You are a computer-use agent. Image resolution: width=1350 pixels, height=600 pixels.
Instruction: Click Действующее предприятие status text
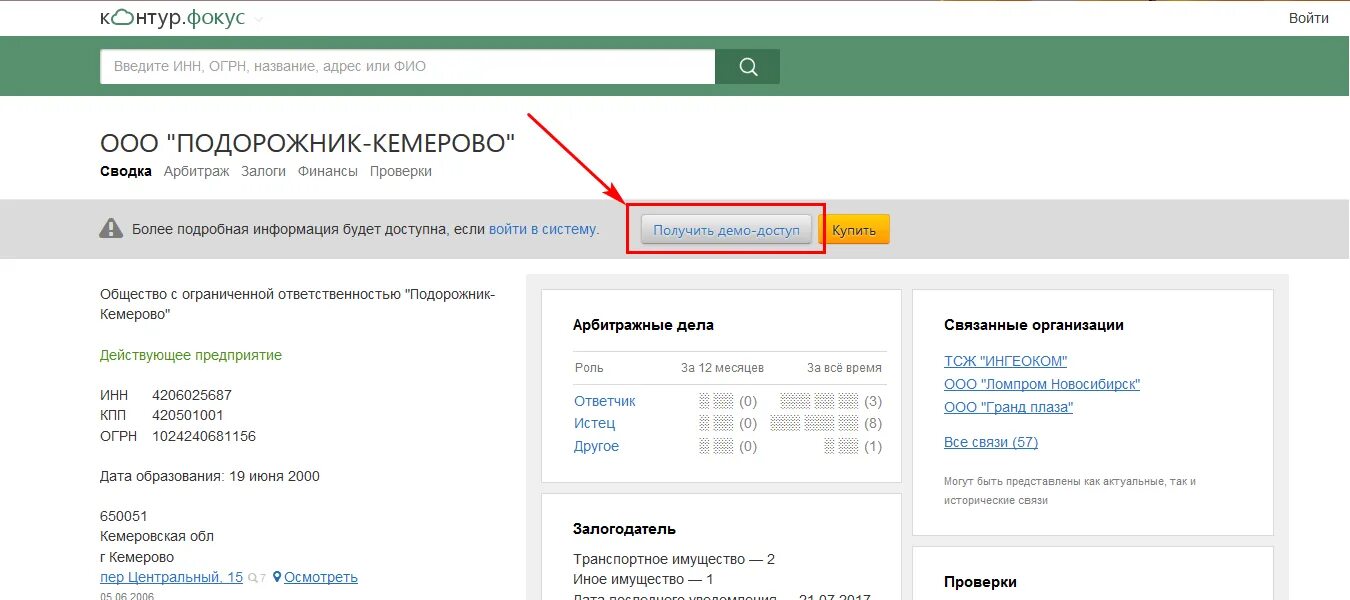click(191, 355)
